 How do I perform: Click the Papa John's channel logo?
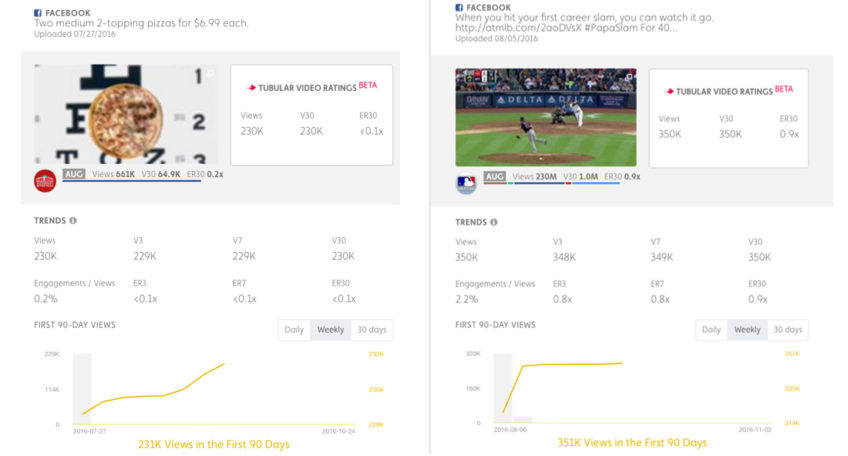pyautogui.click(x=45, y=181)
